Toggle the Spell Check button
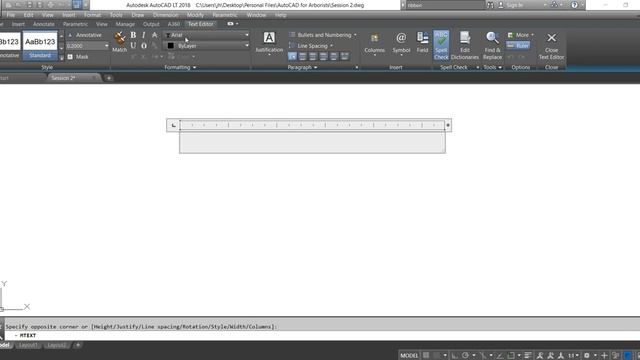This screenshot has width=640, height=360. pos(441,45)
